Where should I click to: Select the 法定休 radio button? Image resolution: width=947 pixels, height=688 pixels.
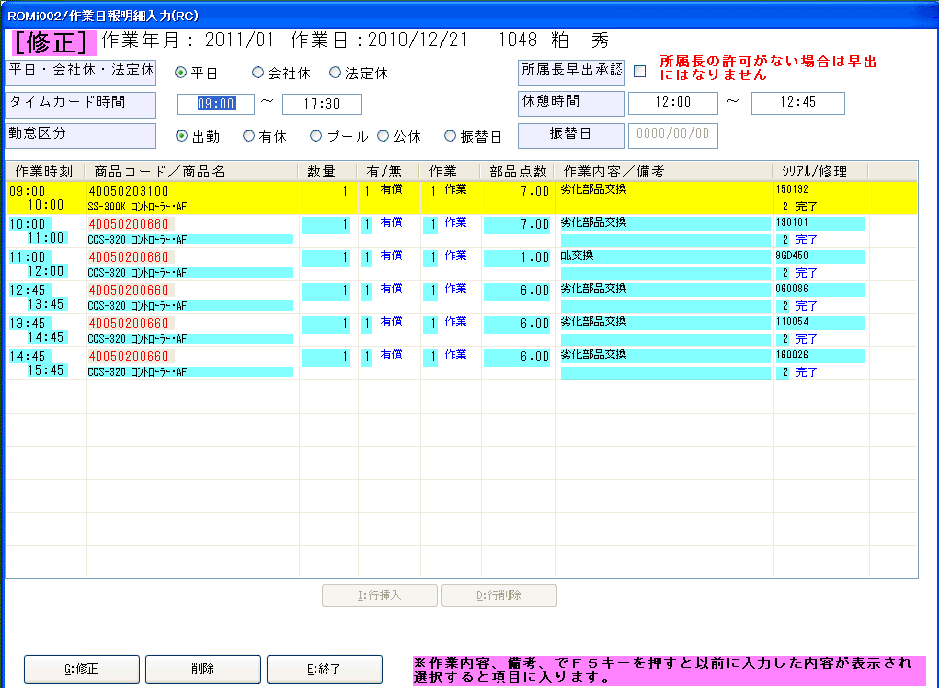click(x=335, y=72)
